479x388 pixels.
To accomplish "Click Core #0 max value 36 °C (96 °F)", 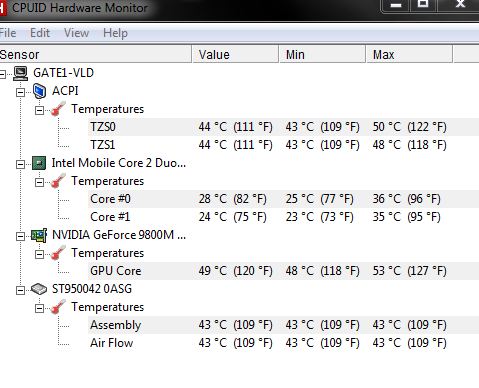I will point(406,199).
